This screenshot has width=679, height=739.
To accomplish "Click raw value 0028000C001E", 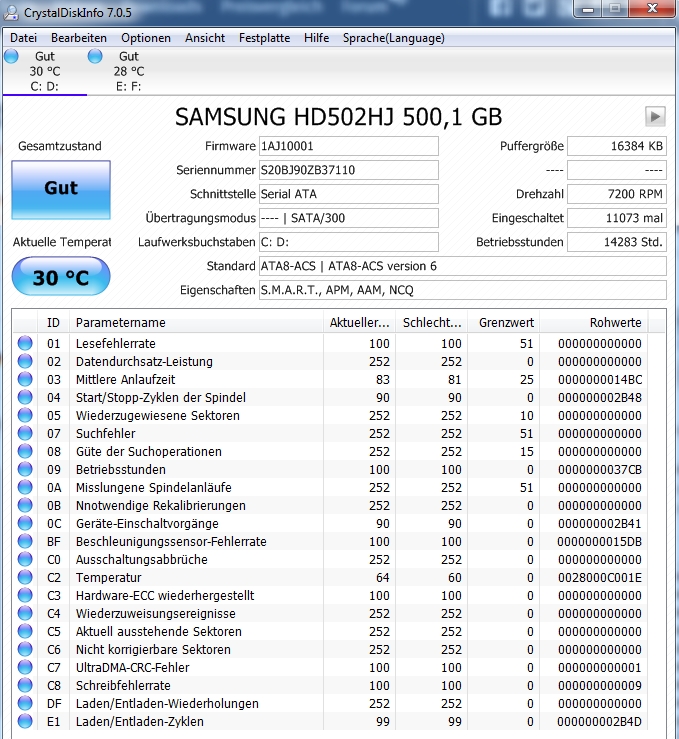I will tap(599, 577).
